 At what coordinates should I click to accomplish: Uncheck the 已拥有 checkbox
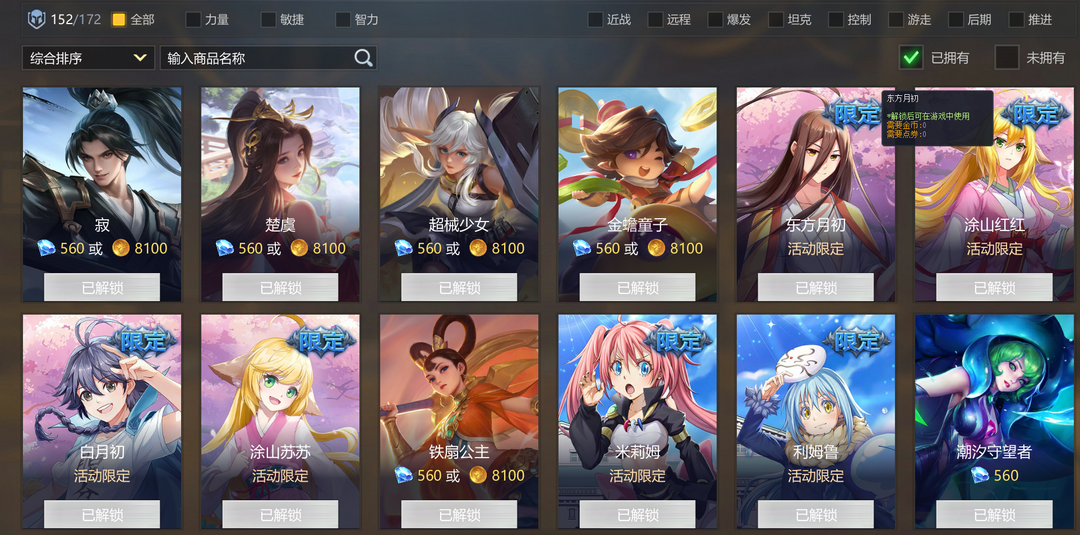pos(911,58)
